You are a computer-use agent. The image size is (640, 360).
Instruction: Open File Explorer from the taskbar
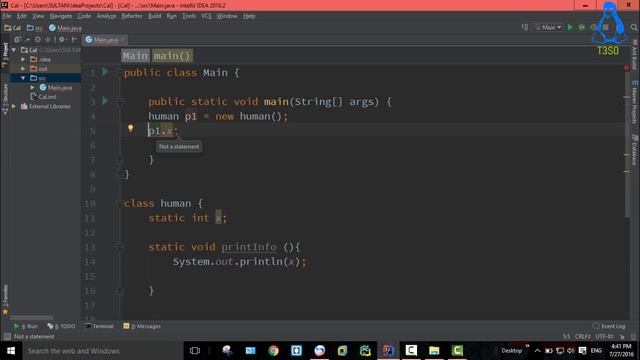434,351
